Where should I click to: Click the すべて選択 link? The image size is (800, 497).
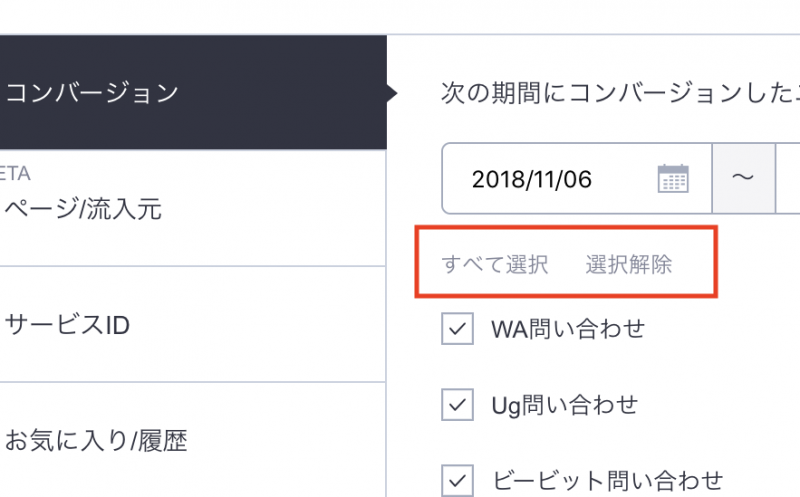click(495, 265)
